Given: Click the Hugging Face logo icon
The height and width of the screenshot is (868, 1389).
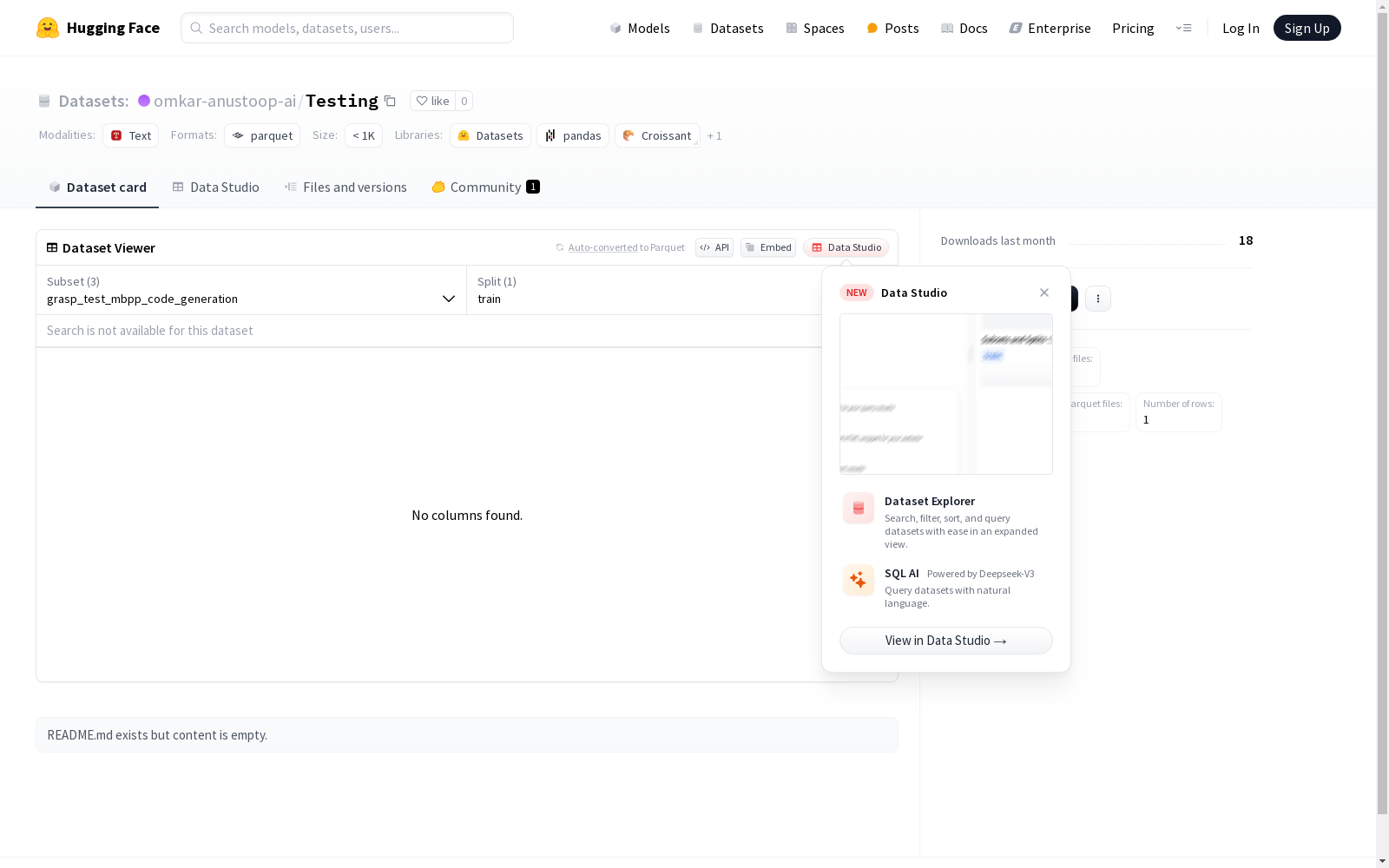Looking at the screenshot, I should (48, 28).
